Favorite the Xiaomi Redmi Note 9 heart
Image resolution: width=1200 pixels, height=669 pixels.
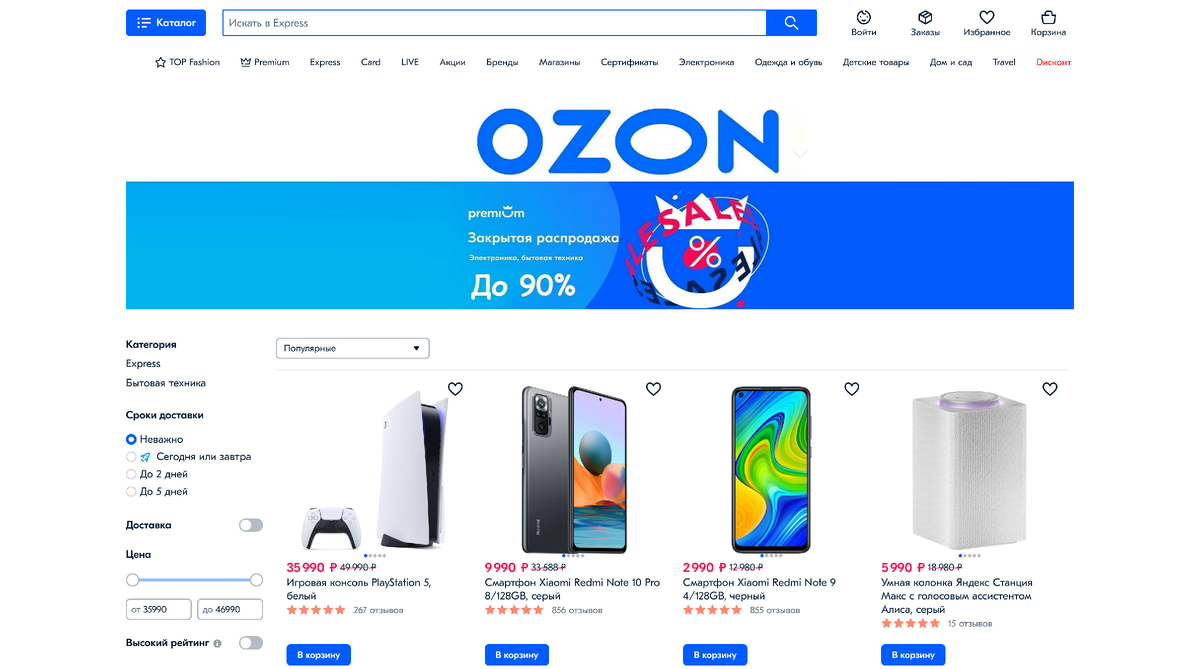(x=851, y=389)
